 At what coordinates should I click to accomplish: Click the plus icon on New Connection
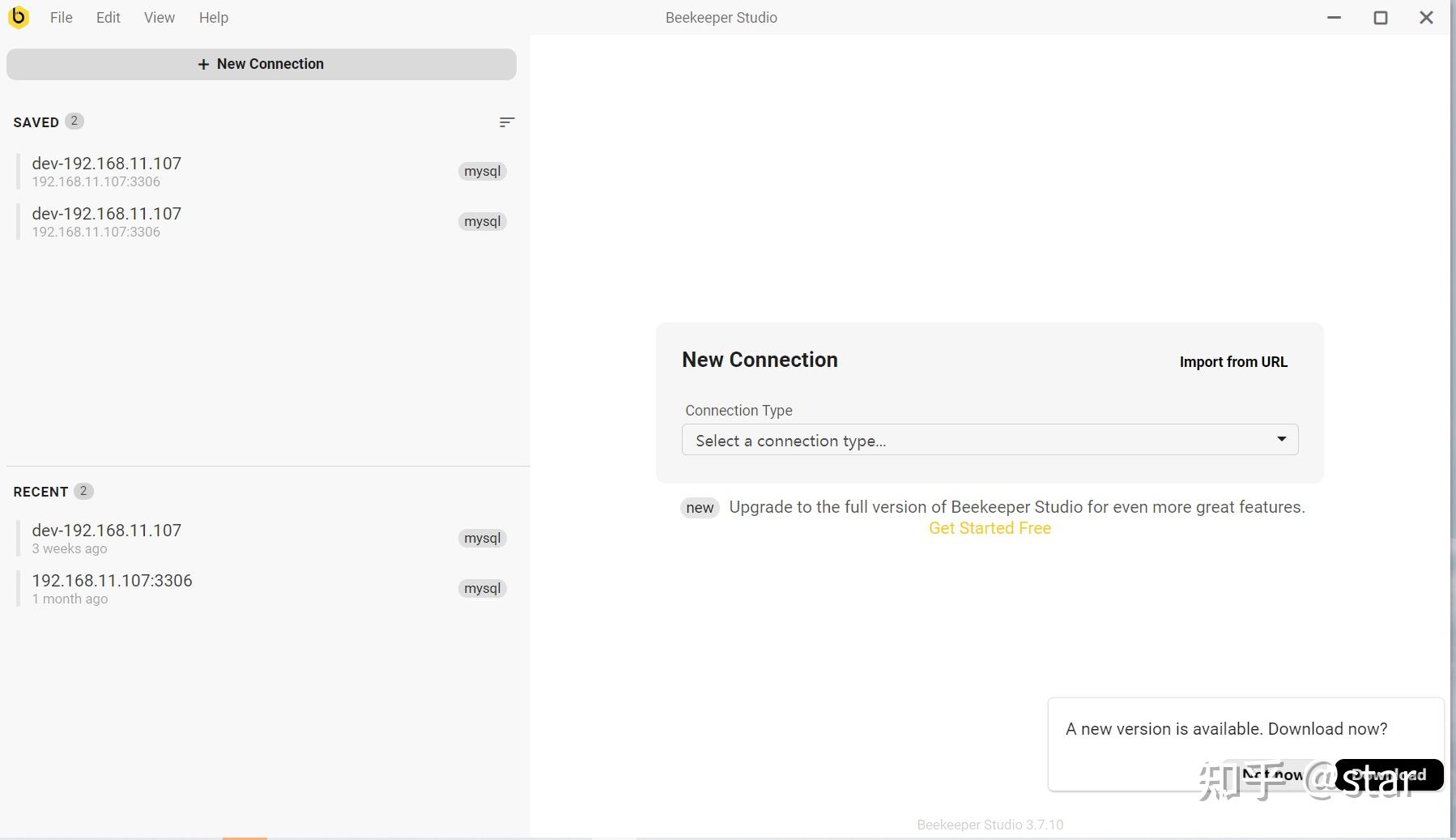click(203, 64)
